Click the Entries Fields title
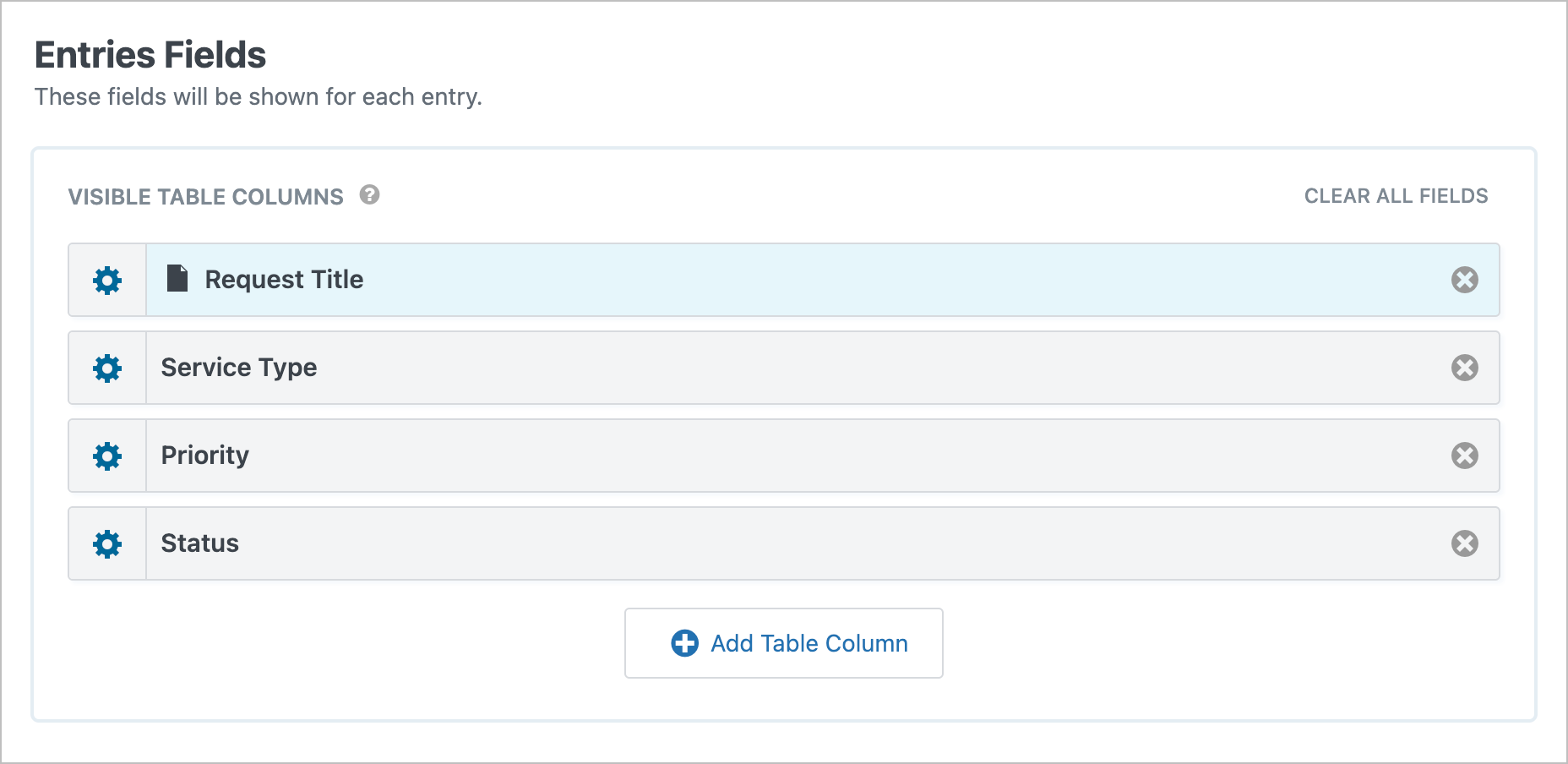 [x=150, y=54]
